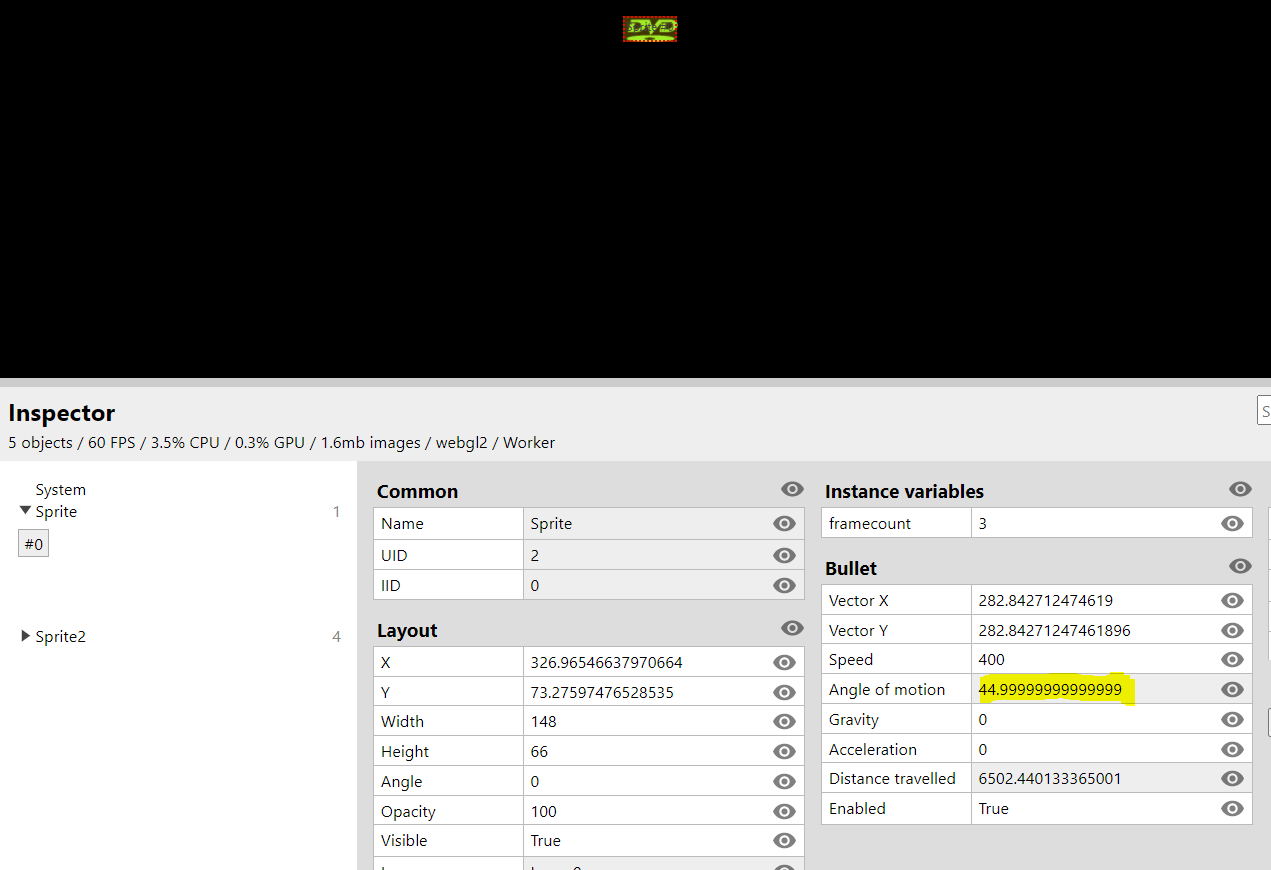Click the eye icon for Gravity

tap(1232, 719)
